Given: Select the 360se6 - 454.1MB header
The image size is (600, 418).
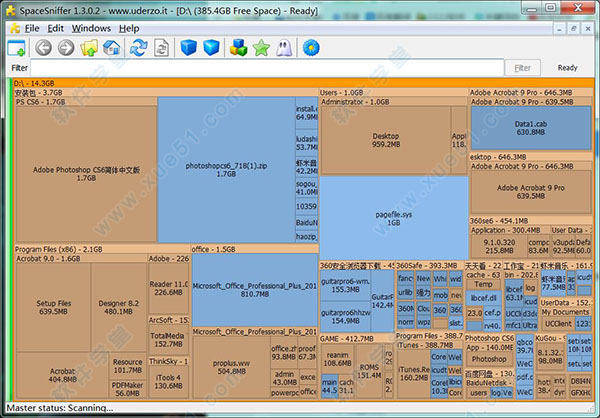Looking at the screenshot, I should point(531,221).
